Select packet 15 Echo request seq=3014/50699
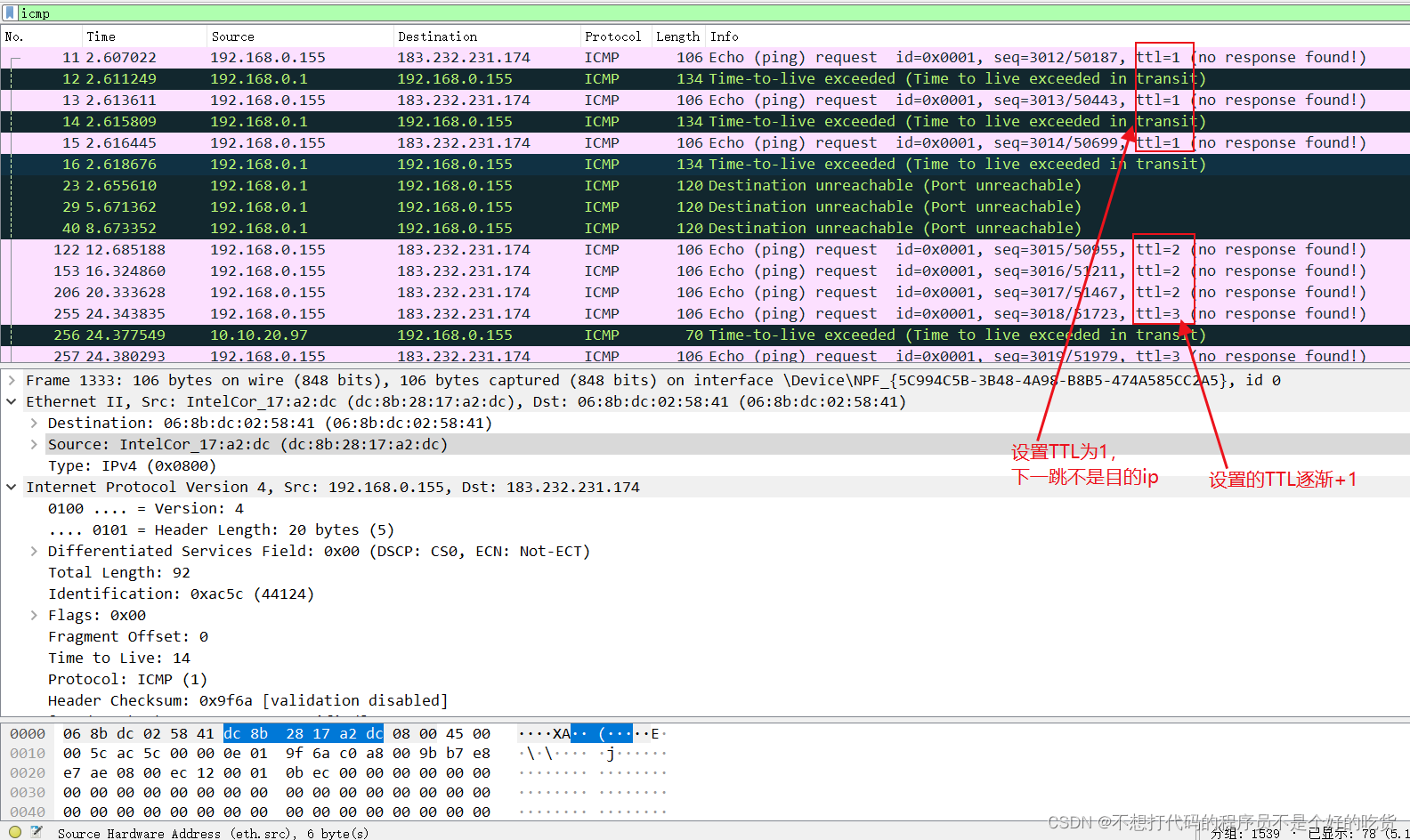The height and width of the screenshot is (840, 1410). tap(705, 142)
